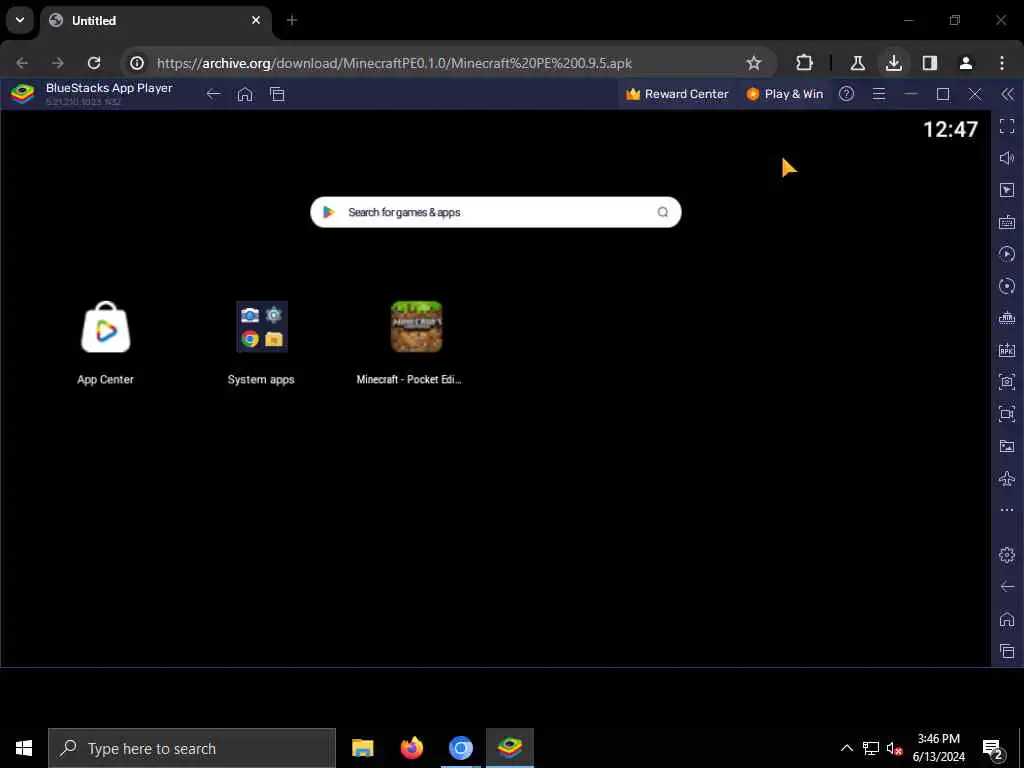This screenshot has height=768, width=1024.
Task: Open File Explorer from taskbar
Action: pyautogui.click(x=362, y=748)
